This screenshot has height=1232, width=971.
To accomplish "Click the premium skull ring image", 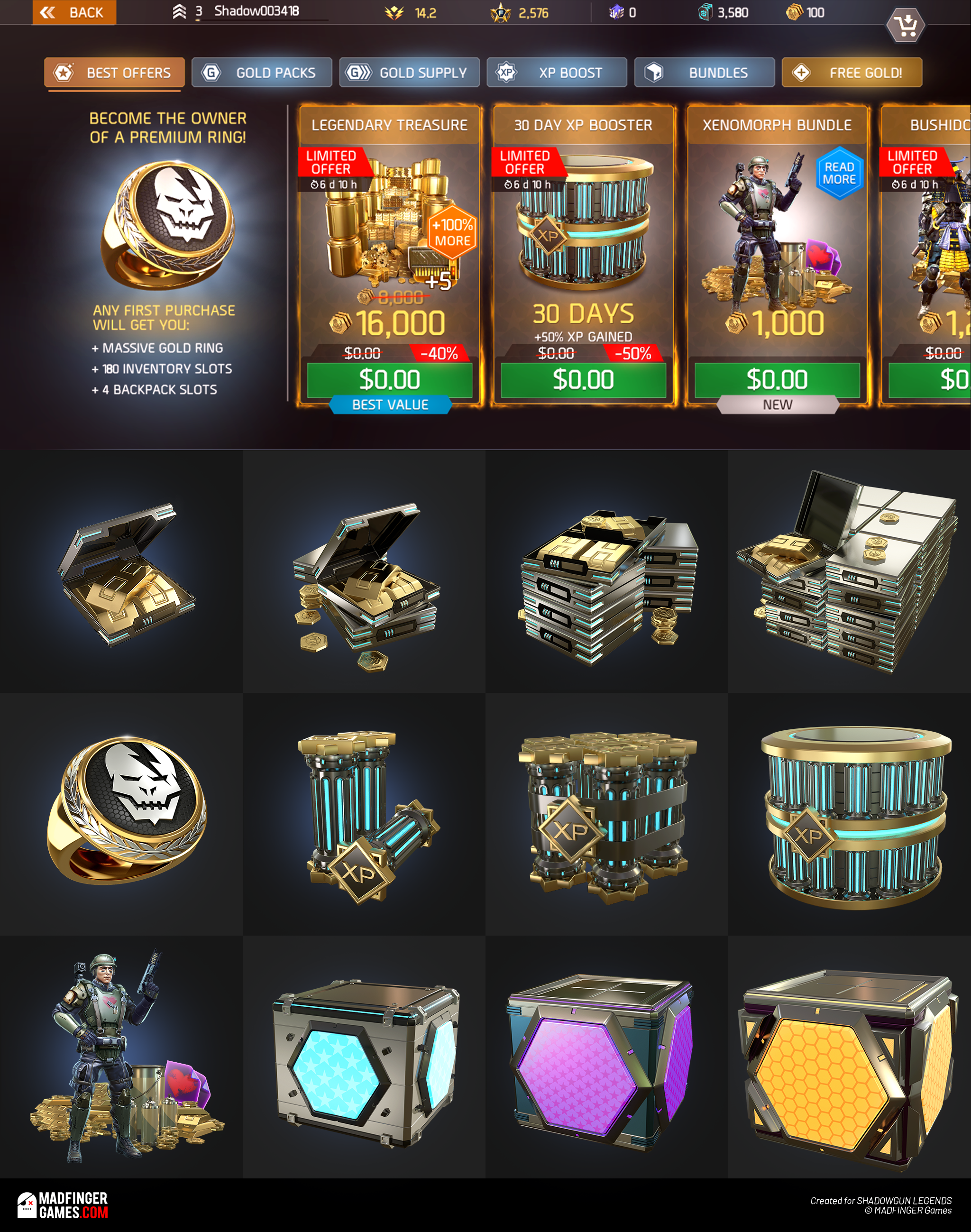I will [x=167, y=223].
